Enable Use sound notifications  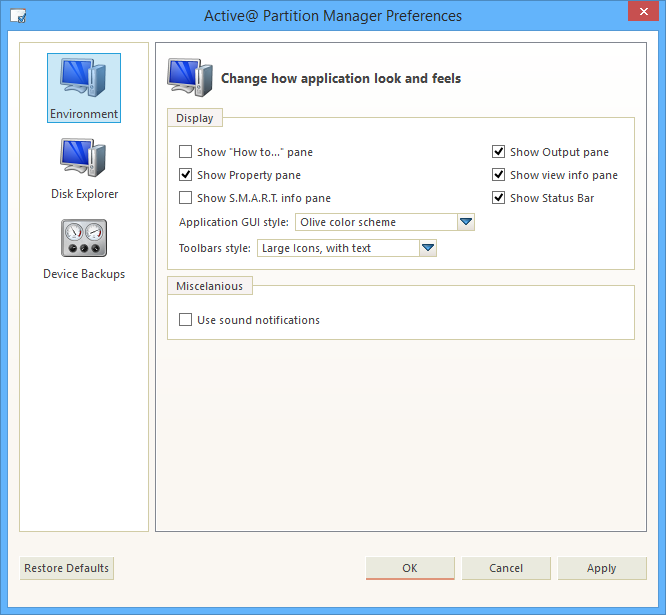tap(185, 319)
